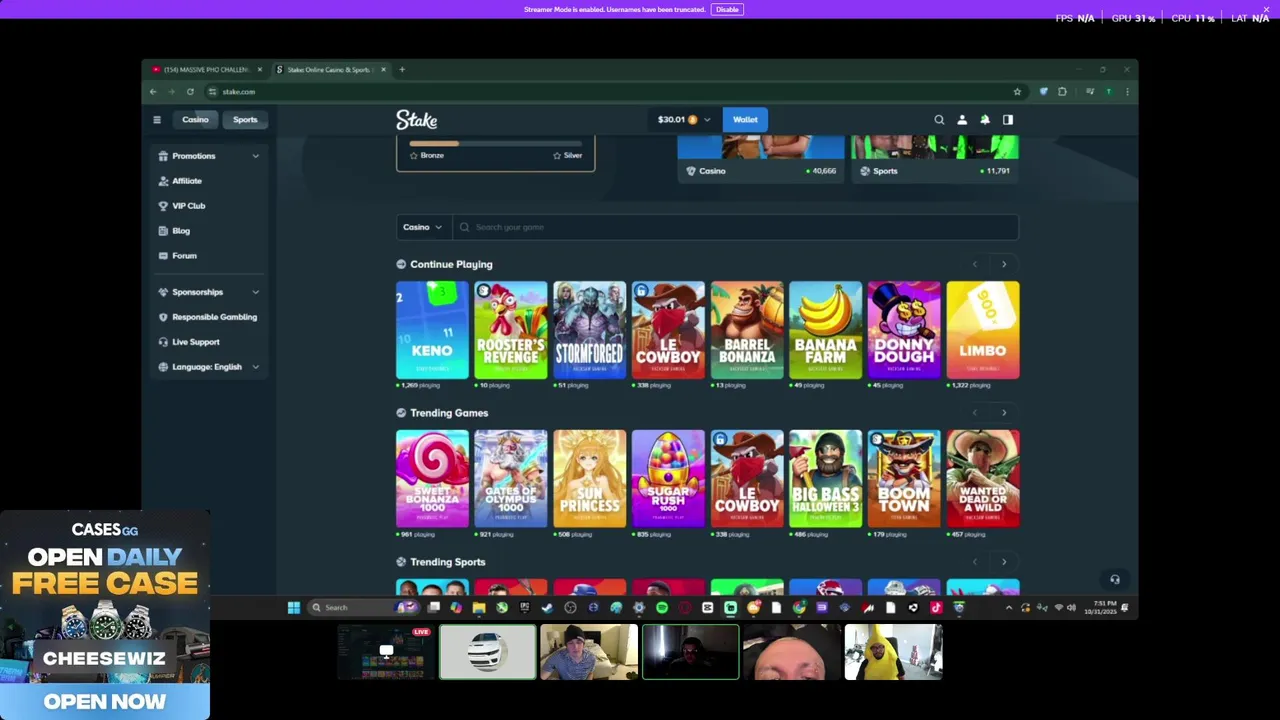
Task: Open Big Bass Halloween 3 tile
Action: [826, 478]
